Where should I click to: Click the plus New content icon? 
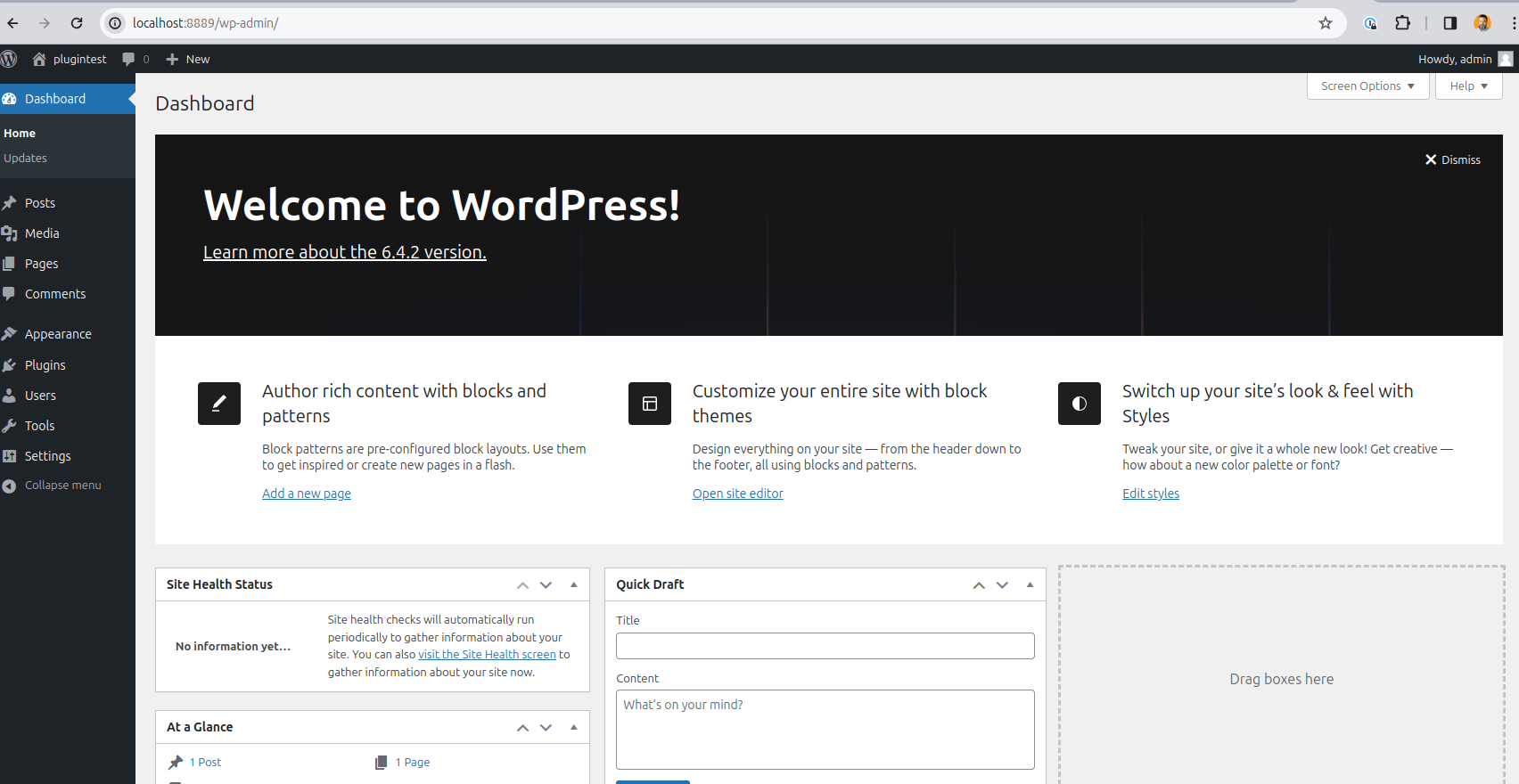pyautogui.click(x=172, y=59)
